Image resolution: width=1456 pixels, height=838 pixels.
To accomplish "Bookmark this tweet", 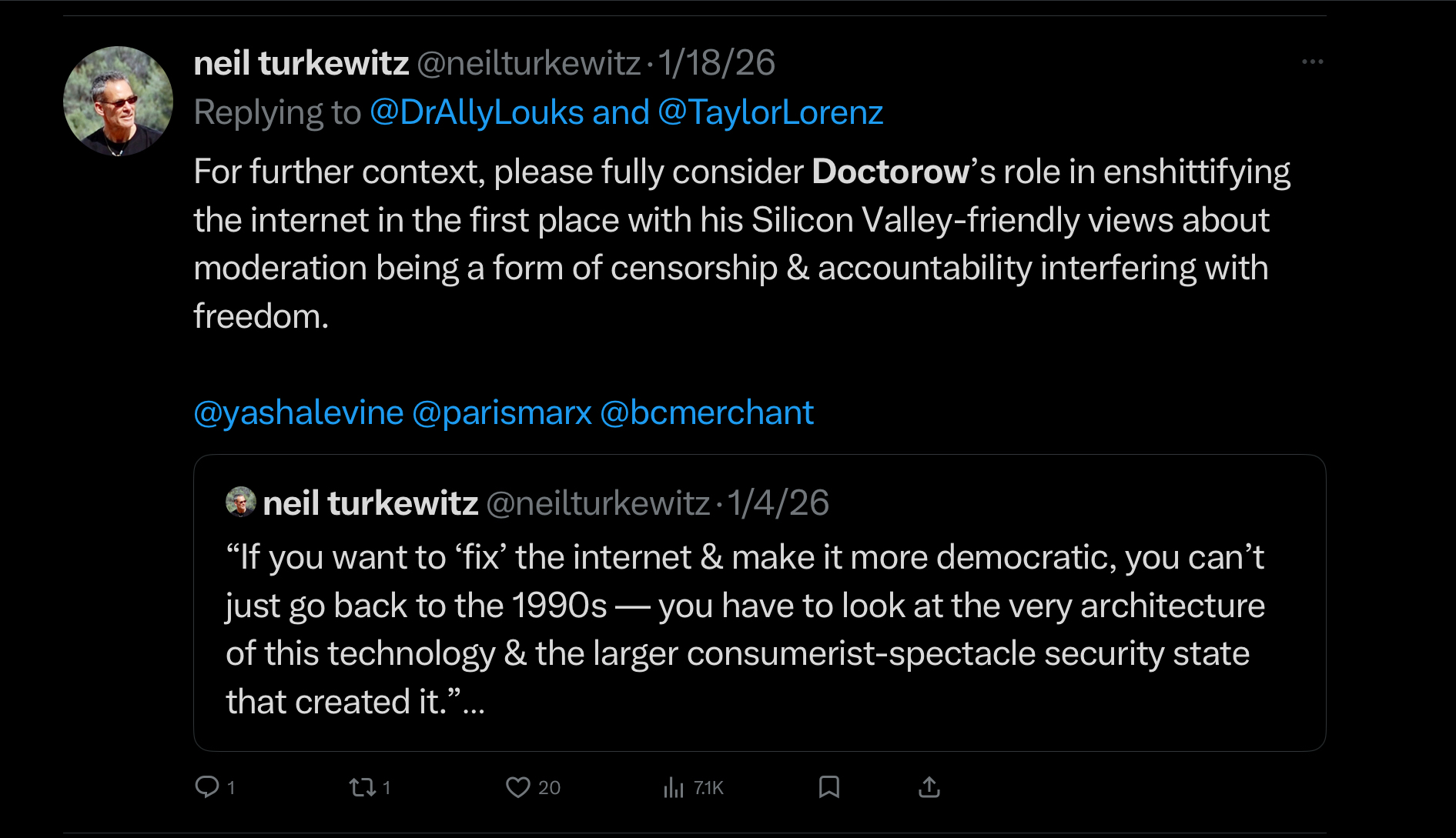I will 828,787.
